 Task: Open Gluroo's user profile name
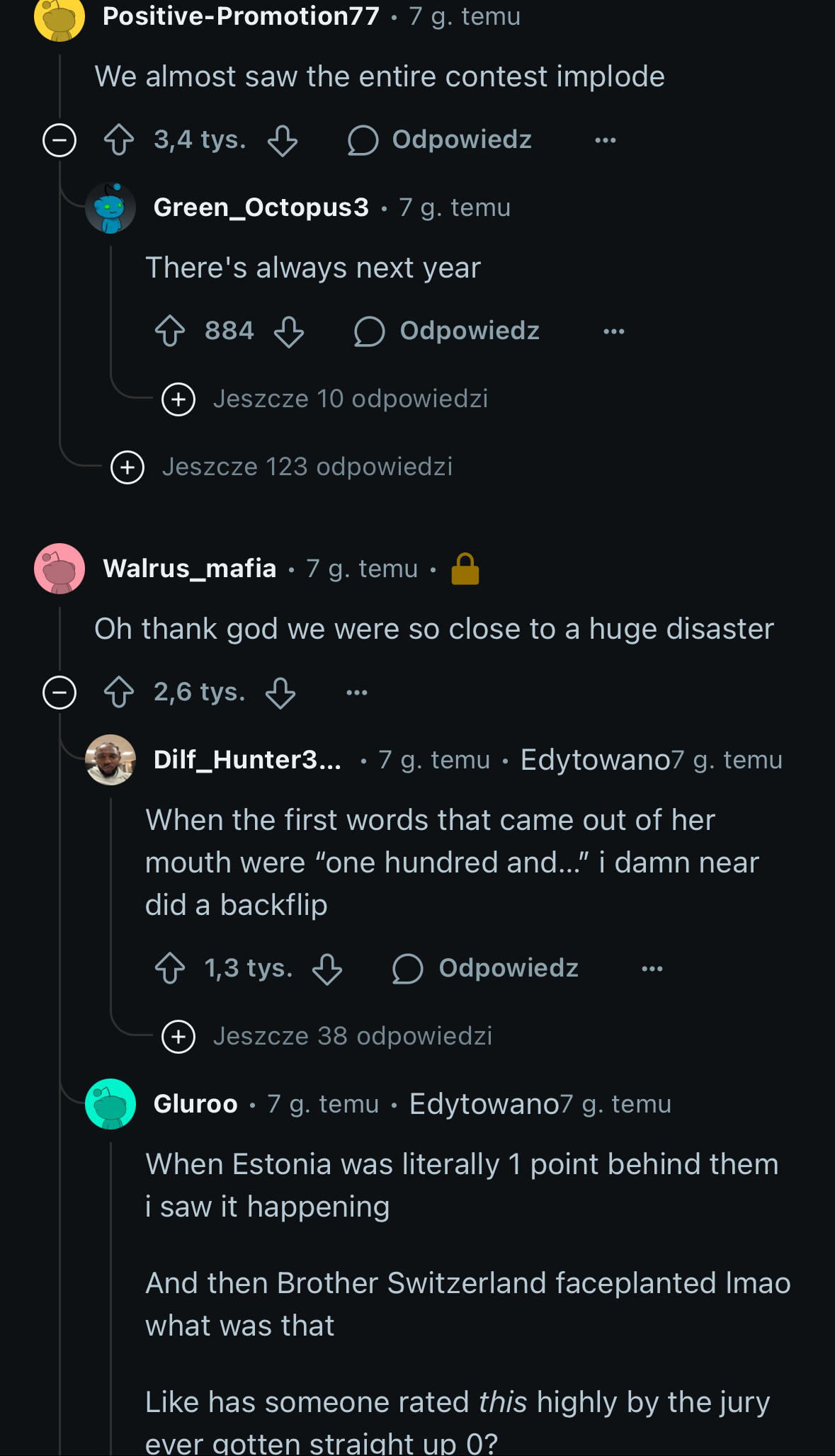click(195, 1104)
